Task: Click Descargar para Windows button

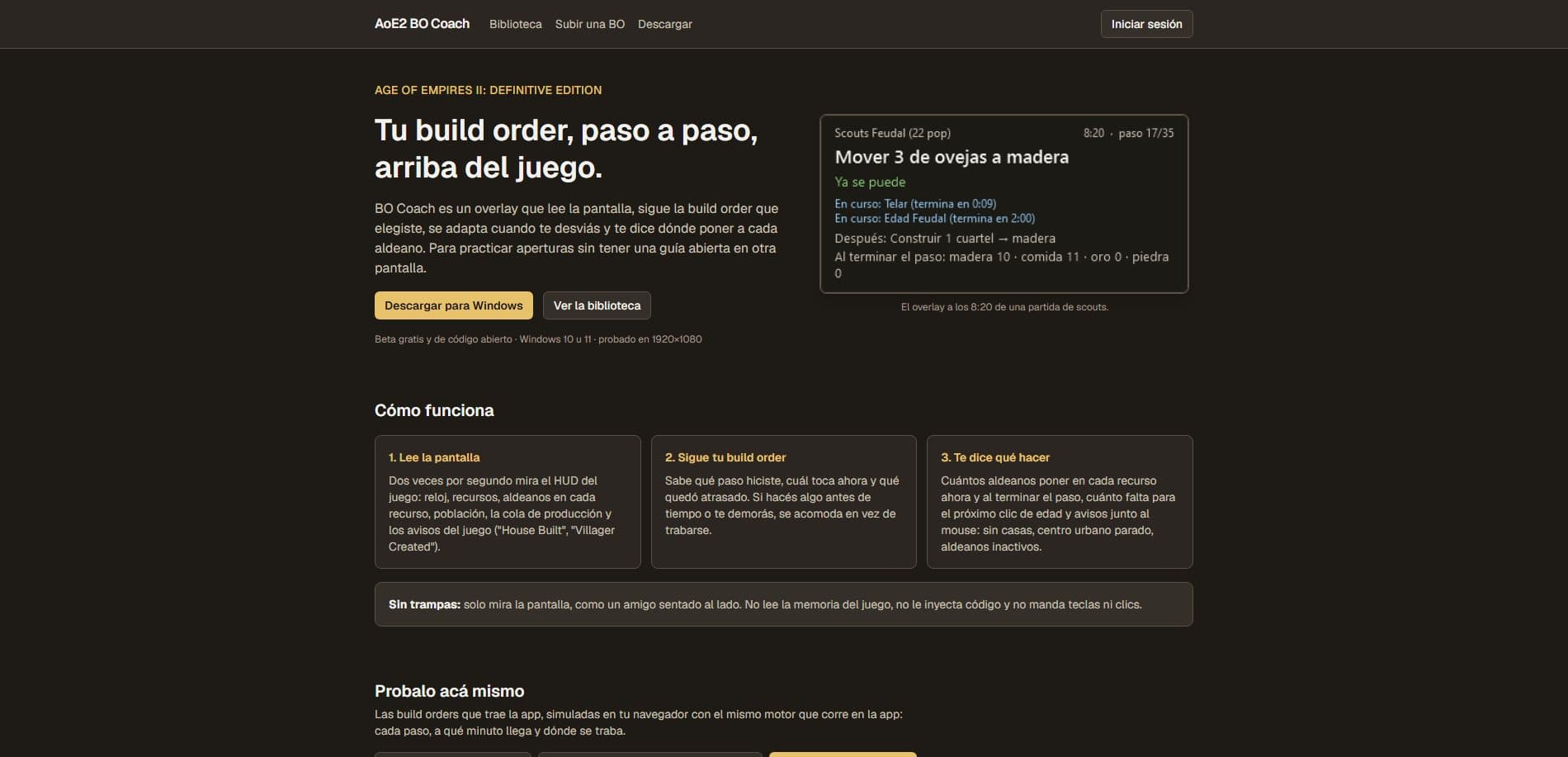Action: 454,305
